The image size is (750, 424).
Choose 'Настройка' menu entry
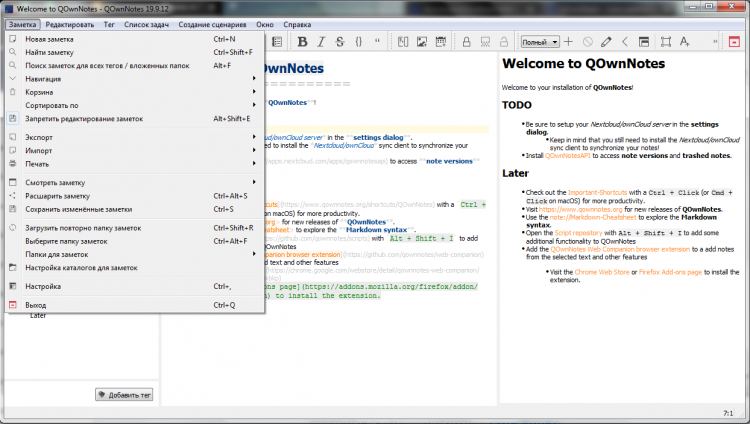(43, 286)
